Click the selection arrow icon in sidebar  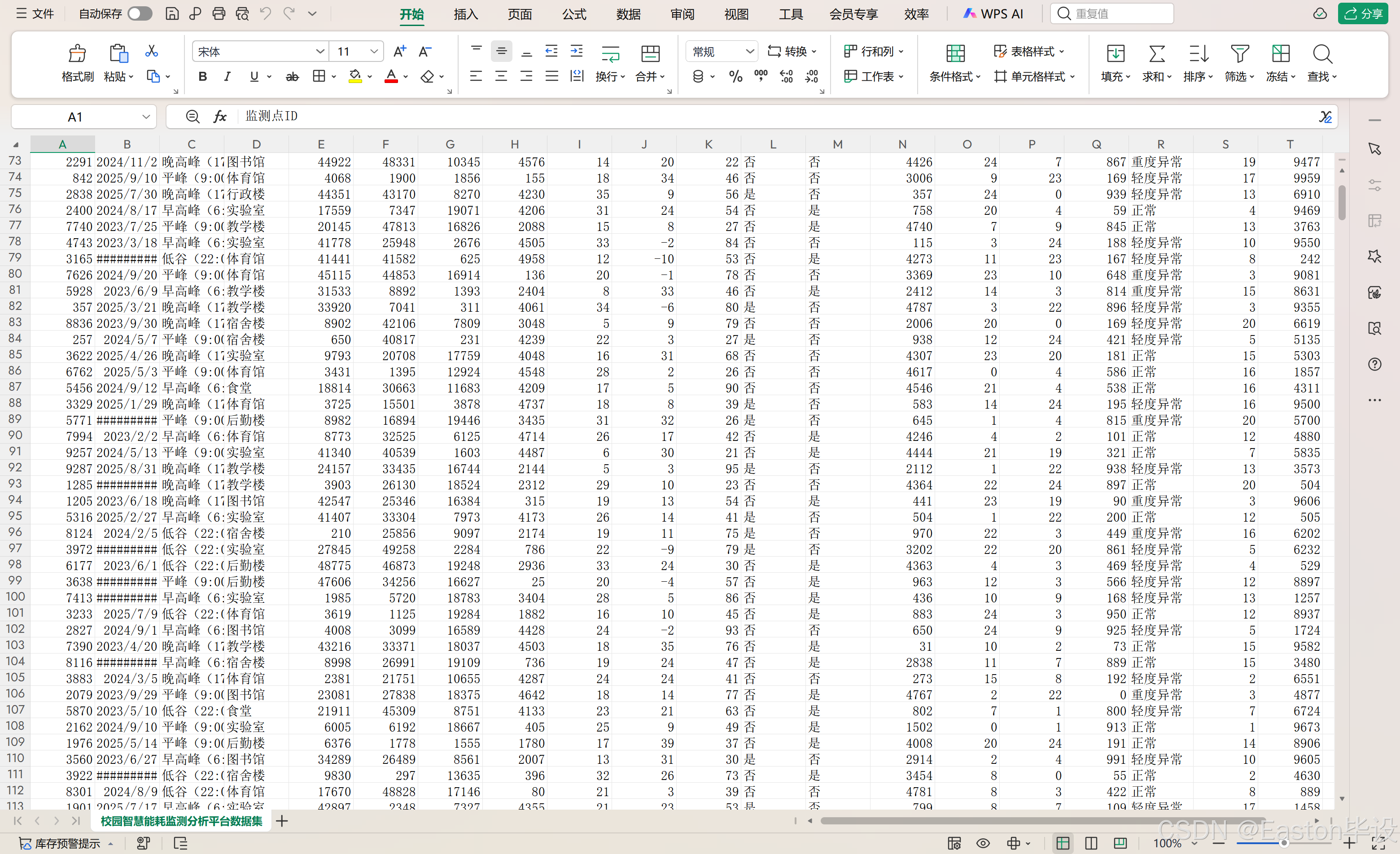[x=1374, y=149]
